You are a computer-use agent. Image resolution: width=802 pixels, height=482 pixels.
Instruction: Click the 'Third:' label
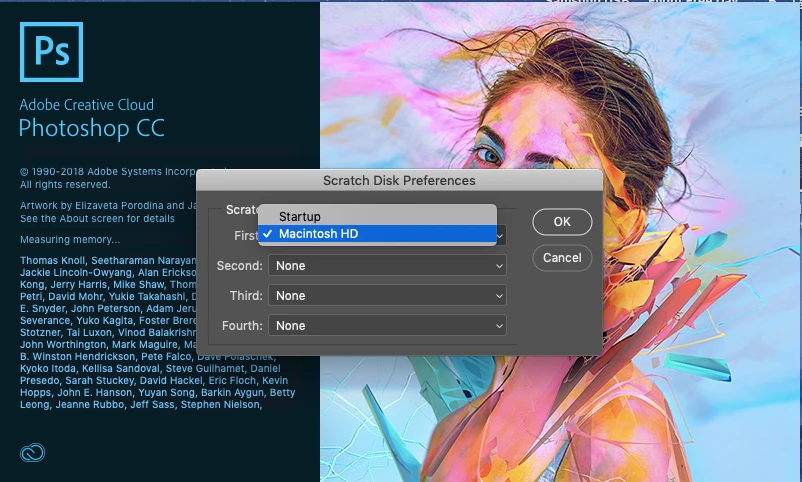tap(246, 296)
